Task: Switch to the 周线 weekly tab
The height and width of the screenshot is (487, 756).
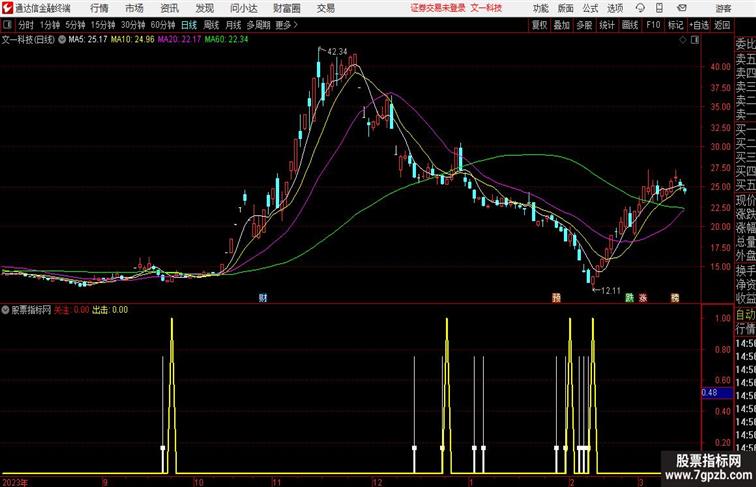Action: [211, 25]
